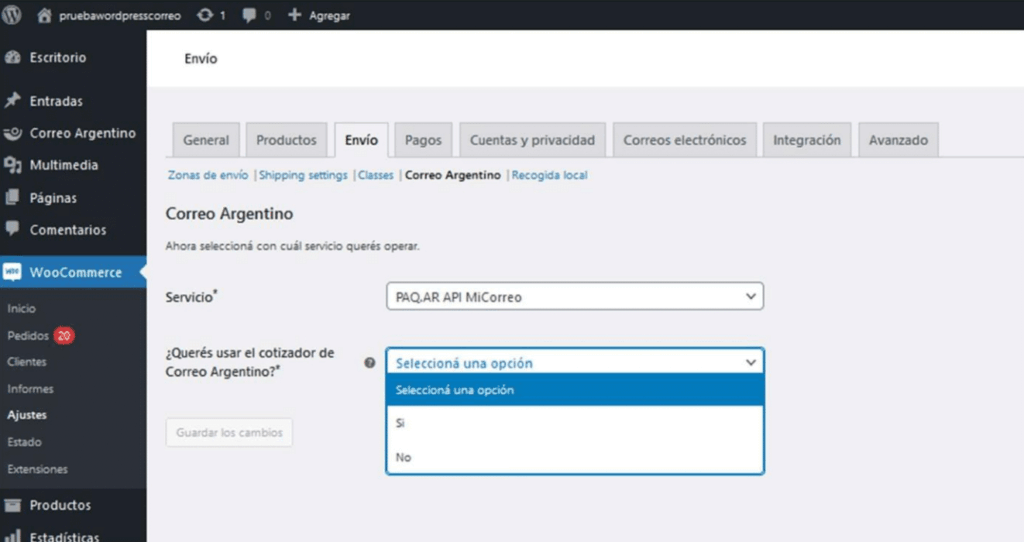Screen dimensions: 1024x542
Task: Click the WordPress logo icon
Action: point(12,14)
